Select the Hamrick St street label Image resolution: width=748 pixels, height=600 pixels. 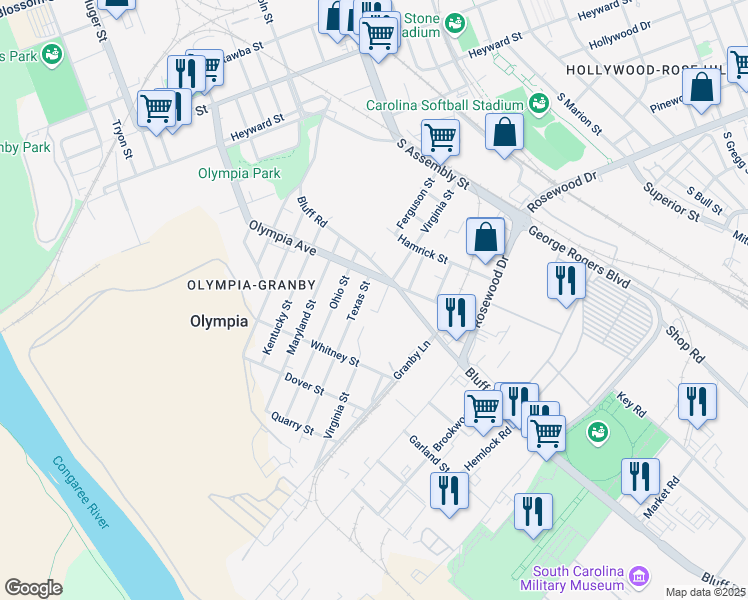coord(423,249)
